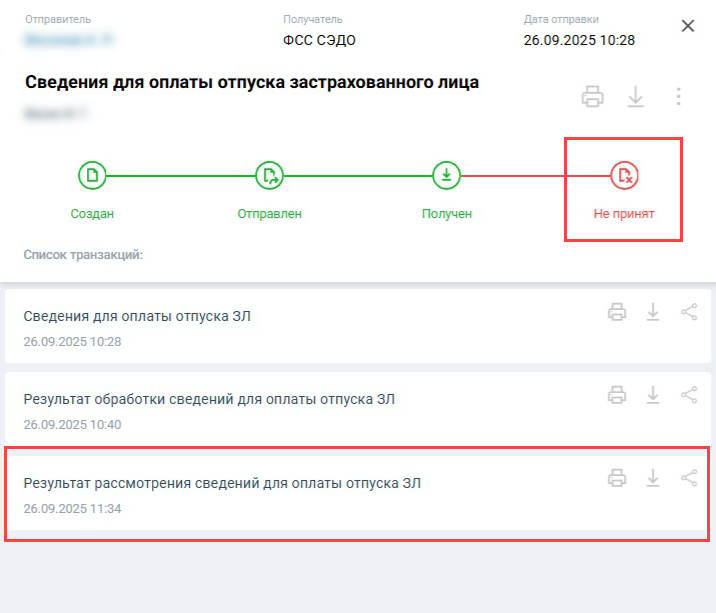The width and height of the screenshot is (716, 613).
Task: Print the Результат обработки сведений transaction
Action: (x=617, y=395)
